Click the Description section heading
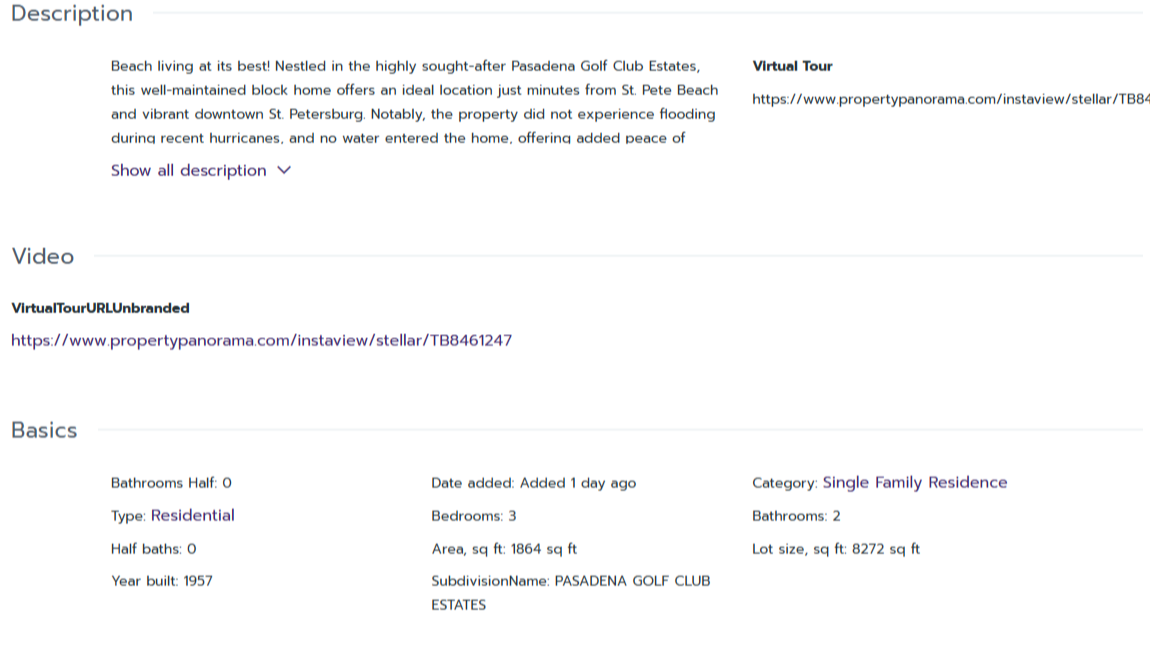This screenshot has width=1150, height=658. [x=72, y=14]
